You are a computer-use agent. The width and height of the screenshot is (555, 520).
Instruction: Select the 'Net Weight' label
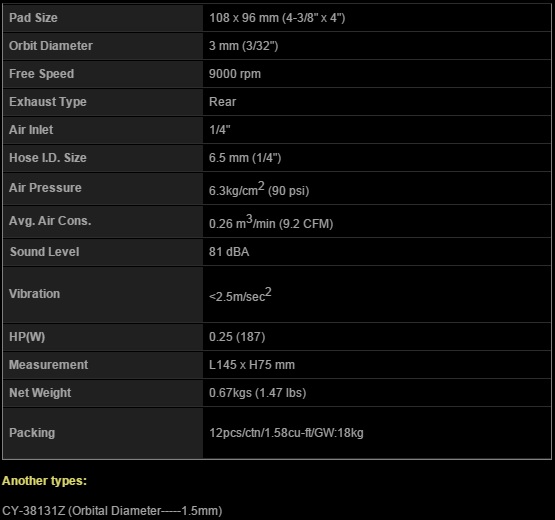(40, 393)
